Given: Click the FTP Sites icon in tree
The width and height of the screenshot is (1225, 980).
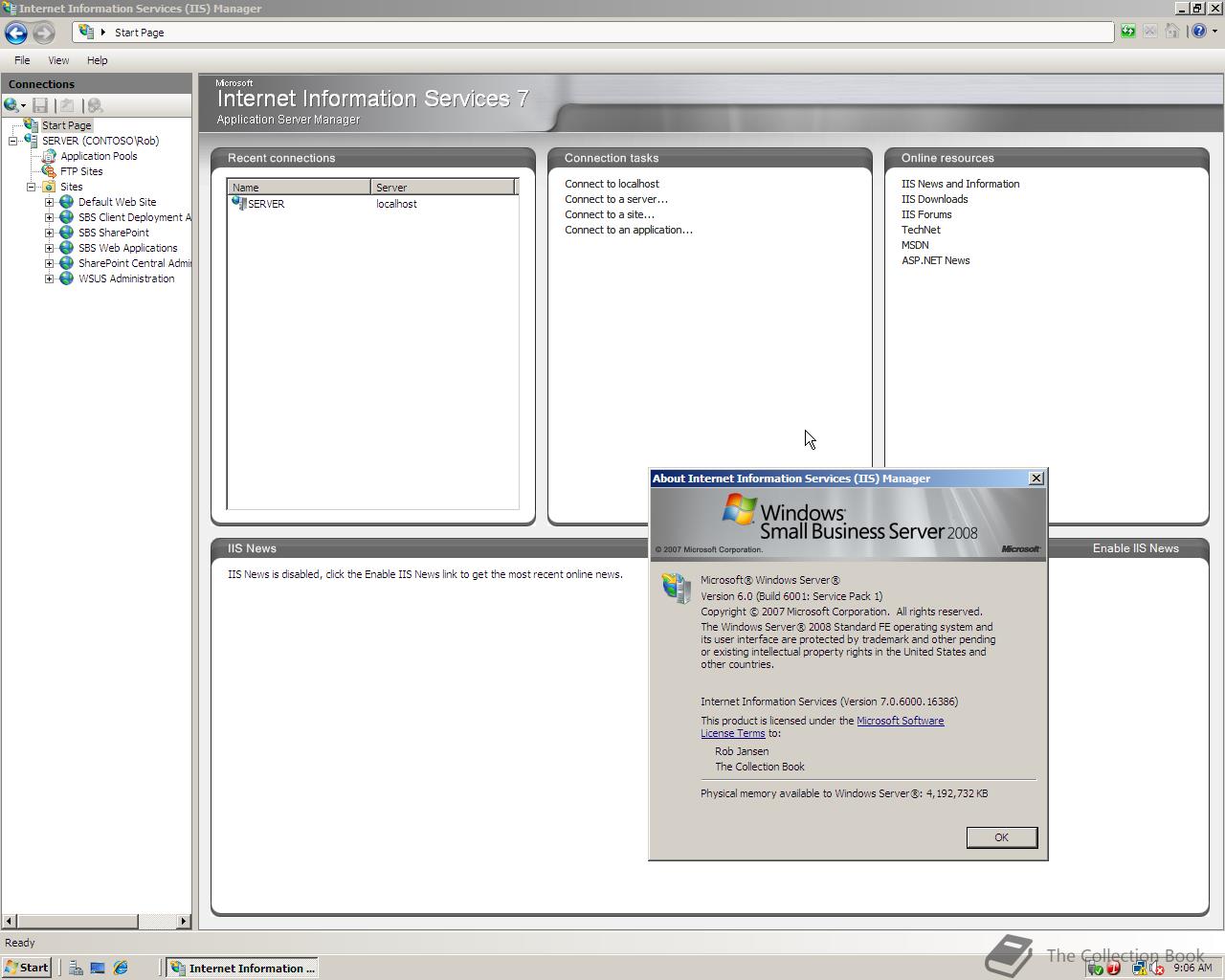Looking at the screenshot, I should [x=49, y=171].
